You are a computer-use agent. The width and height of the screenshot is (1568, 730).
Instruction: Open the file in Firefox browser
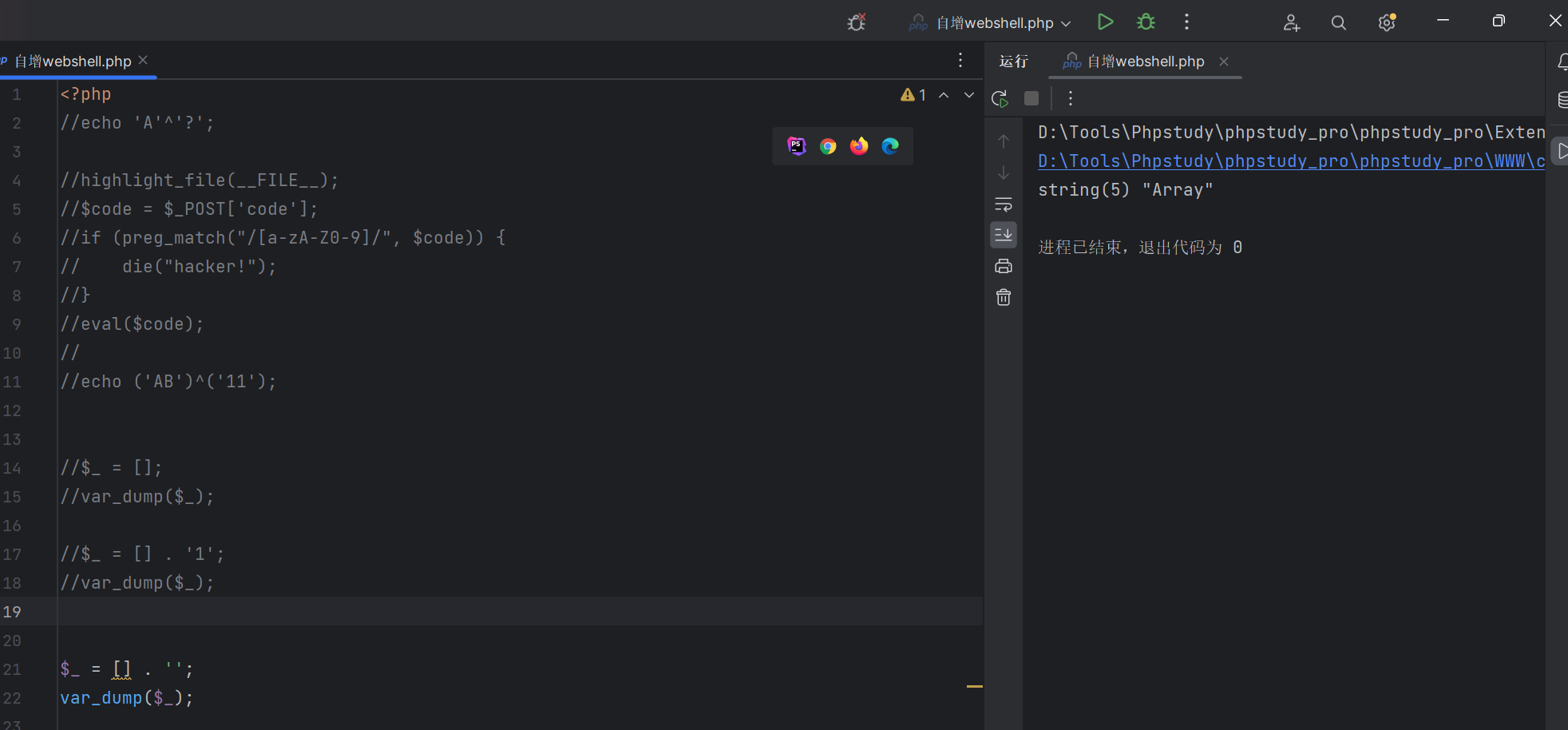point(859,146)
